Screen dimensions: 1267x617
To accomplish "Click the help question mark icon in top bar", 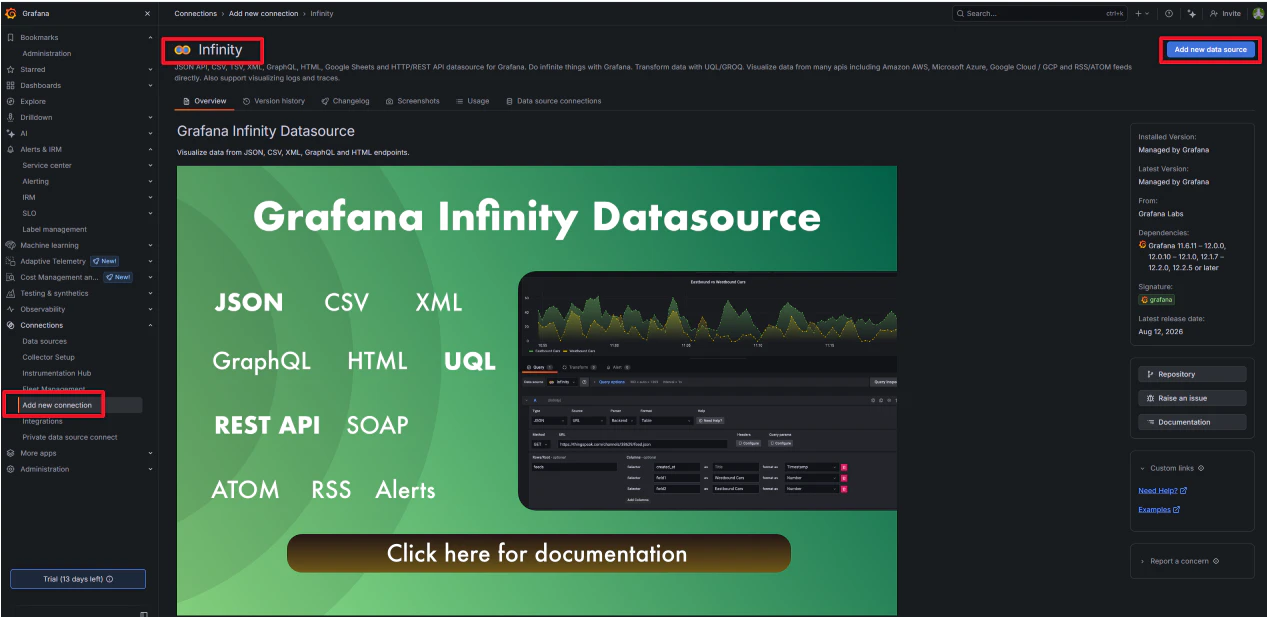I will tap(1169, 14).
